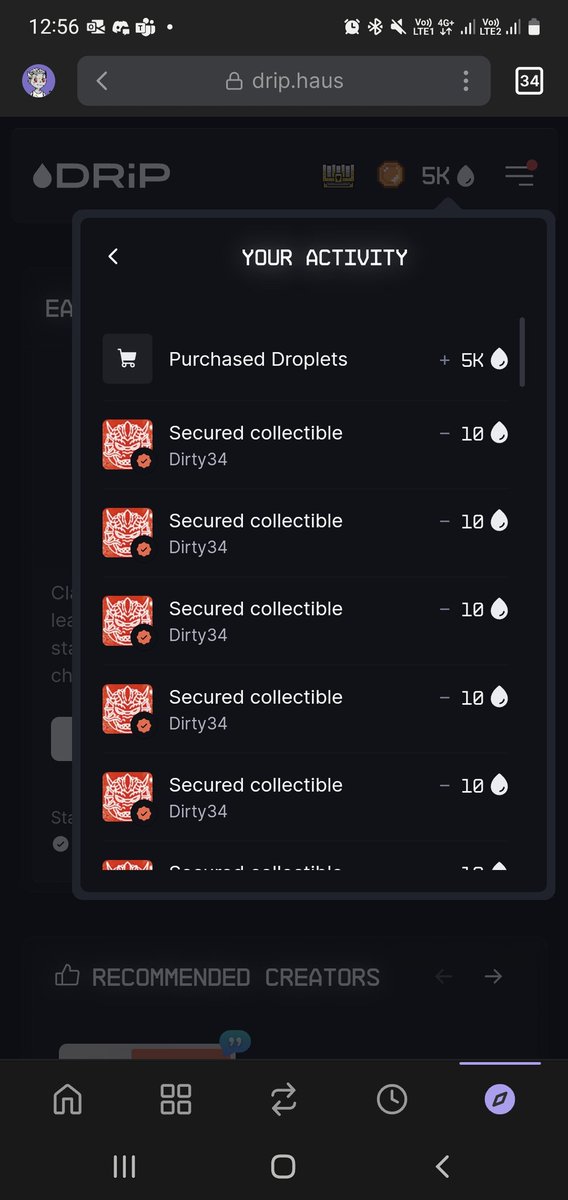Screen dimensions: 568x1200
Task: Tap the browser swap arrows icon
Action: tap(284, 1100)
